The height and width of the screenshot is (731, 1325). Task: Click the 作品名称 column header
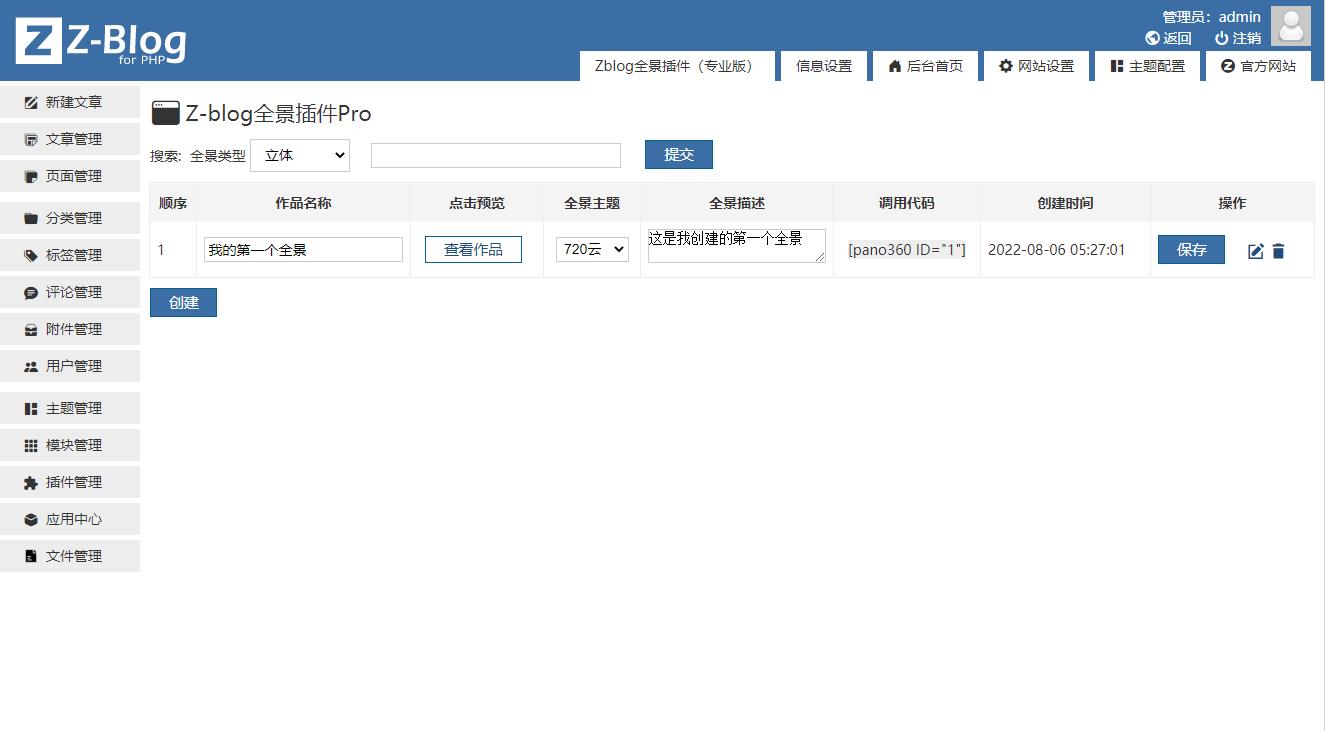click(x=303, y=203)
